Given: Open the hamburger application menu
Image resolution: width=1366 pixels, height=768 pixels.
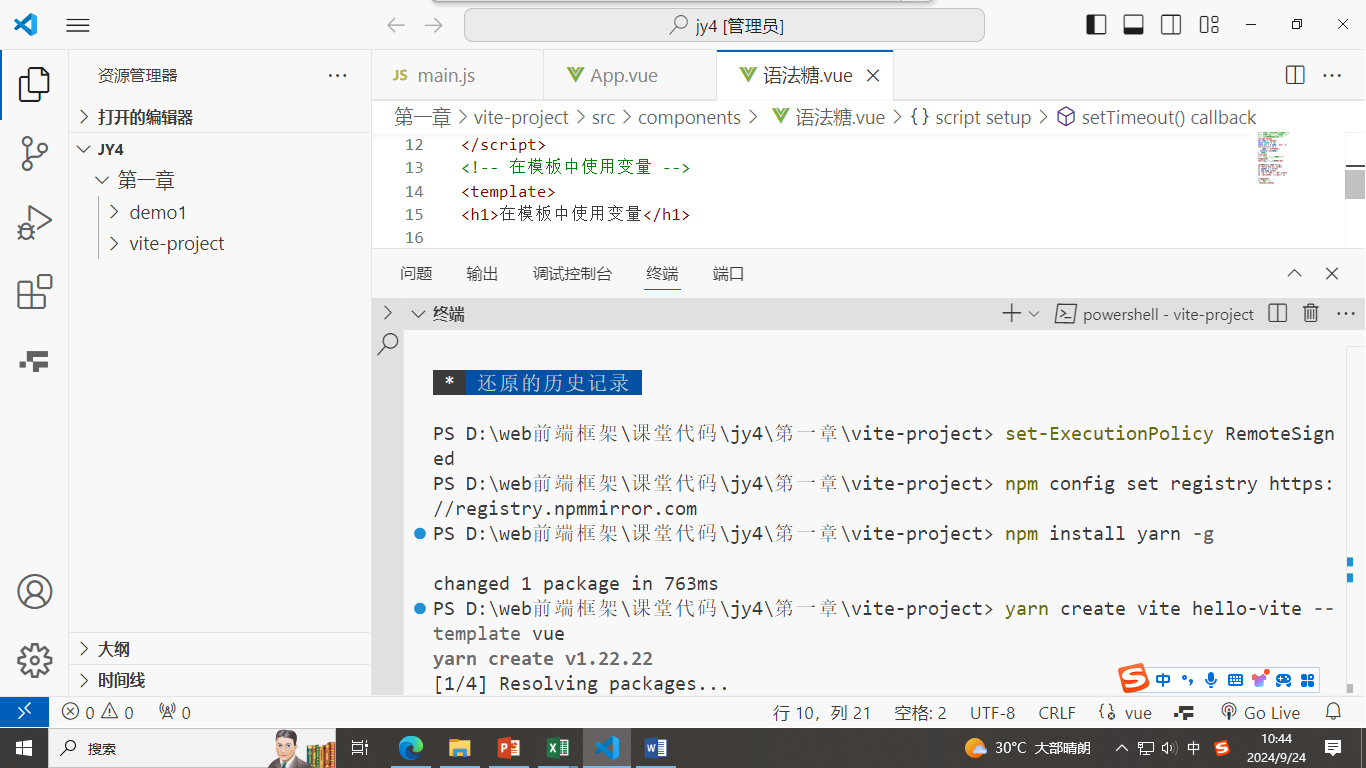Looking at the screenshot, I should point(78,25).
